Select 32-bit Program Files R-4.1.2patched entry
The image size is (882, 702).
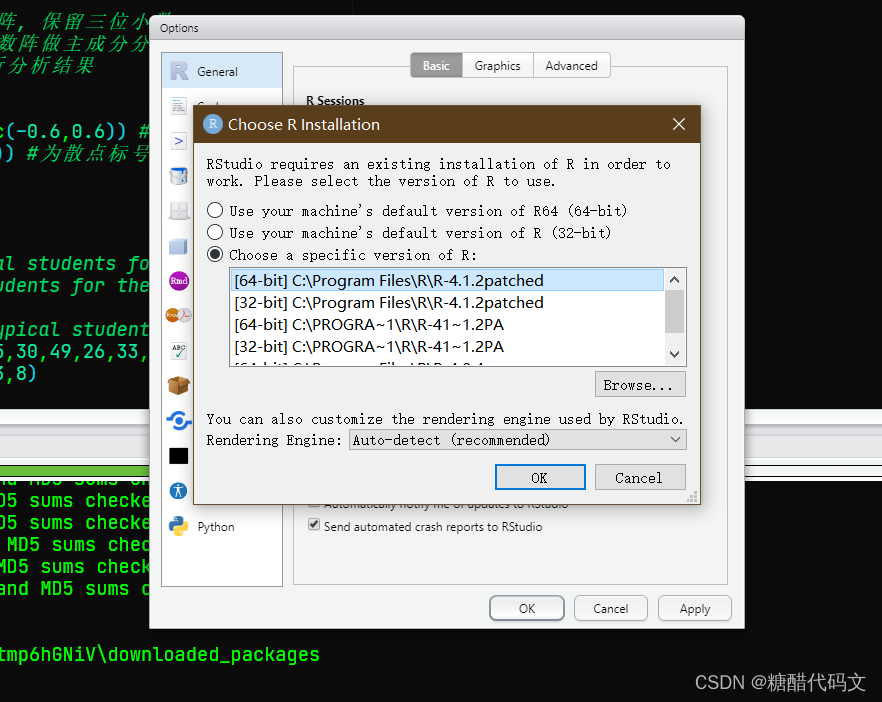[x=447, y=303]
